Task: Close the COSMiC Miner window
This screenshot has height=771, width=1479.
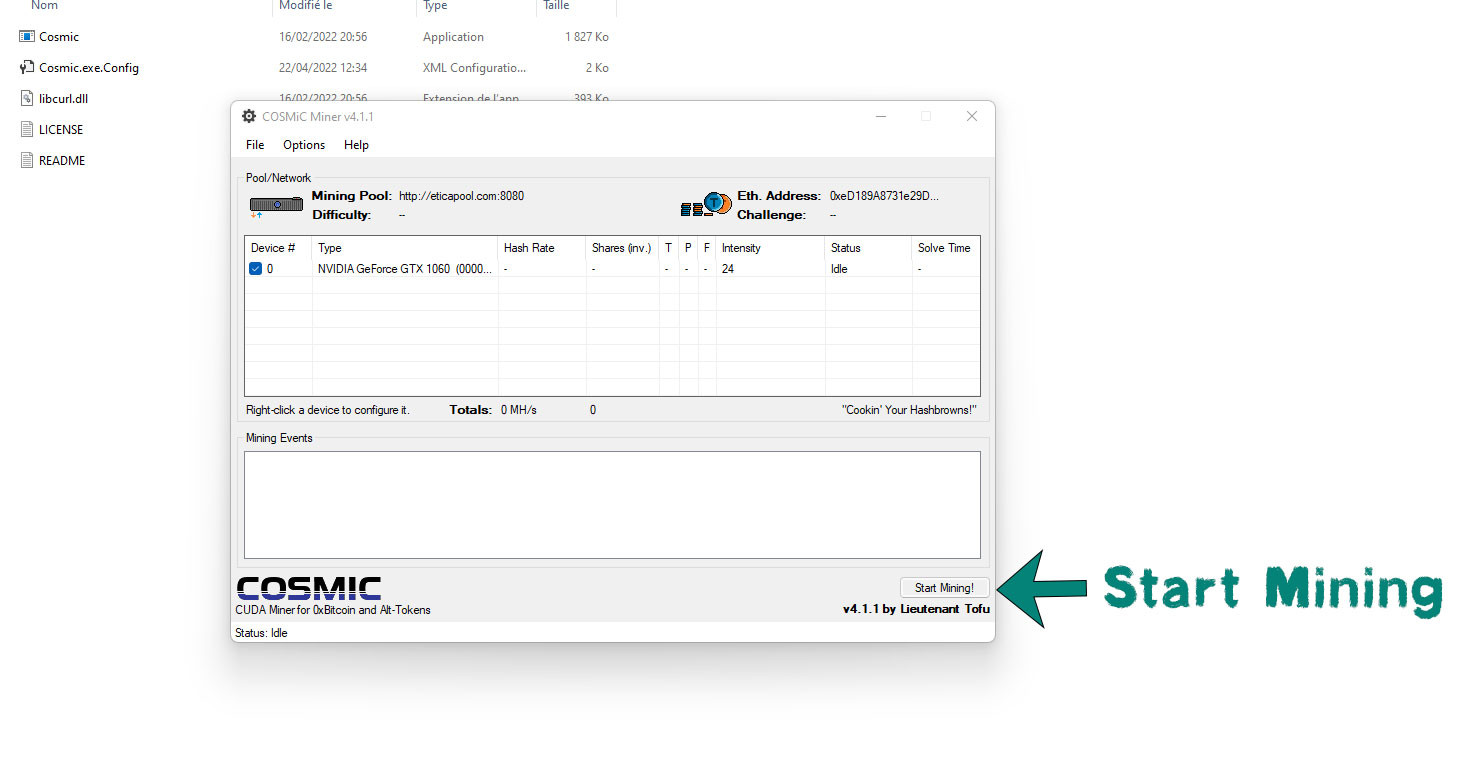Action: 971,117
